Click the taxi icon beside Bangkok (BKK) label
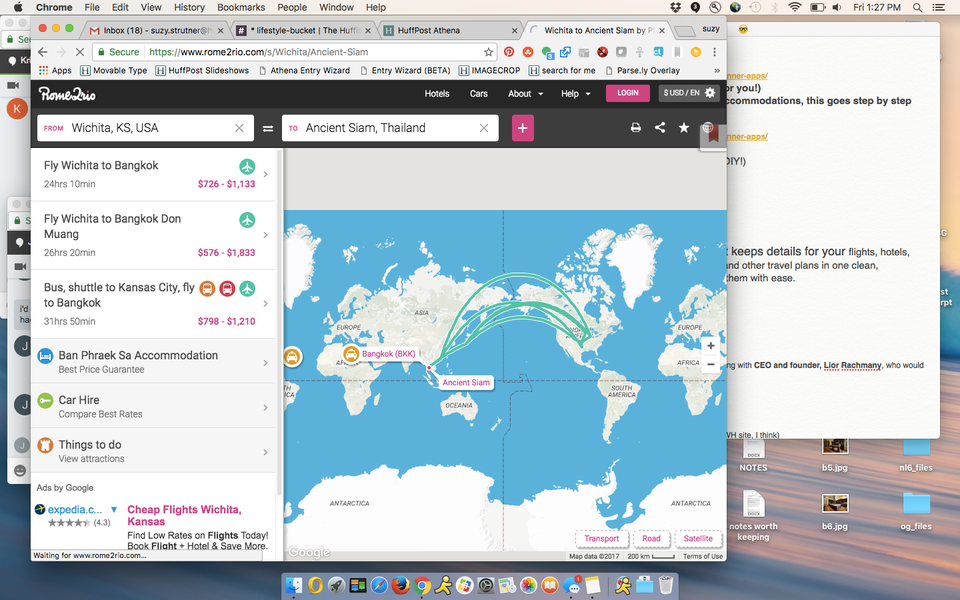This screenshot has width=960, height=600. 351,354
